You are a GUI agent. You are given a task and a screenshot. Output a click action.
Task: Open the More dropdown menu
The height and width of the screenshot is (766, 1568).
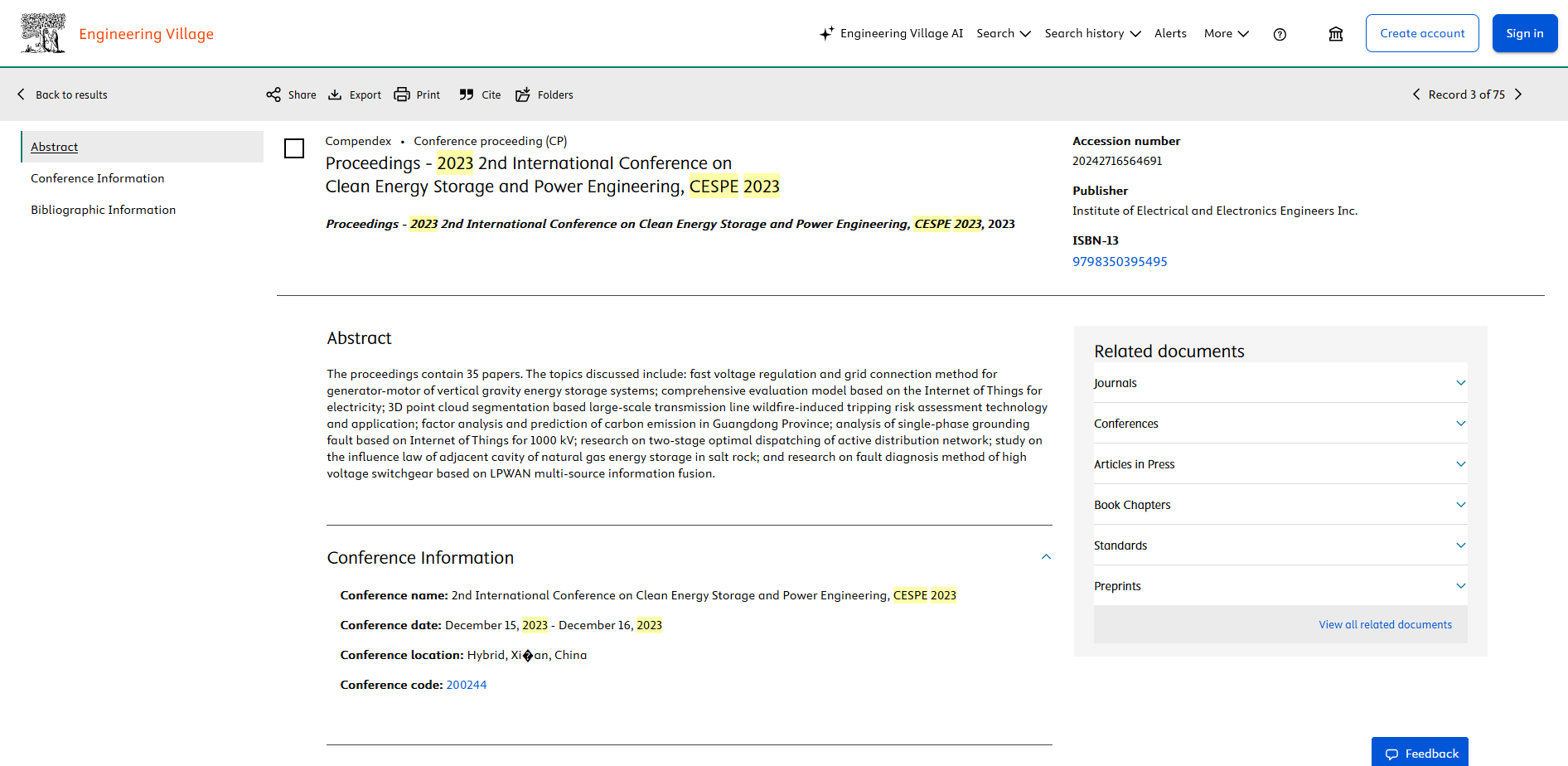coord(1227,33)
